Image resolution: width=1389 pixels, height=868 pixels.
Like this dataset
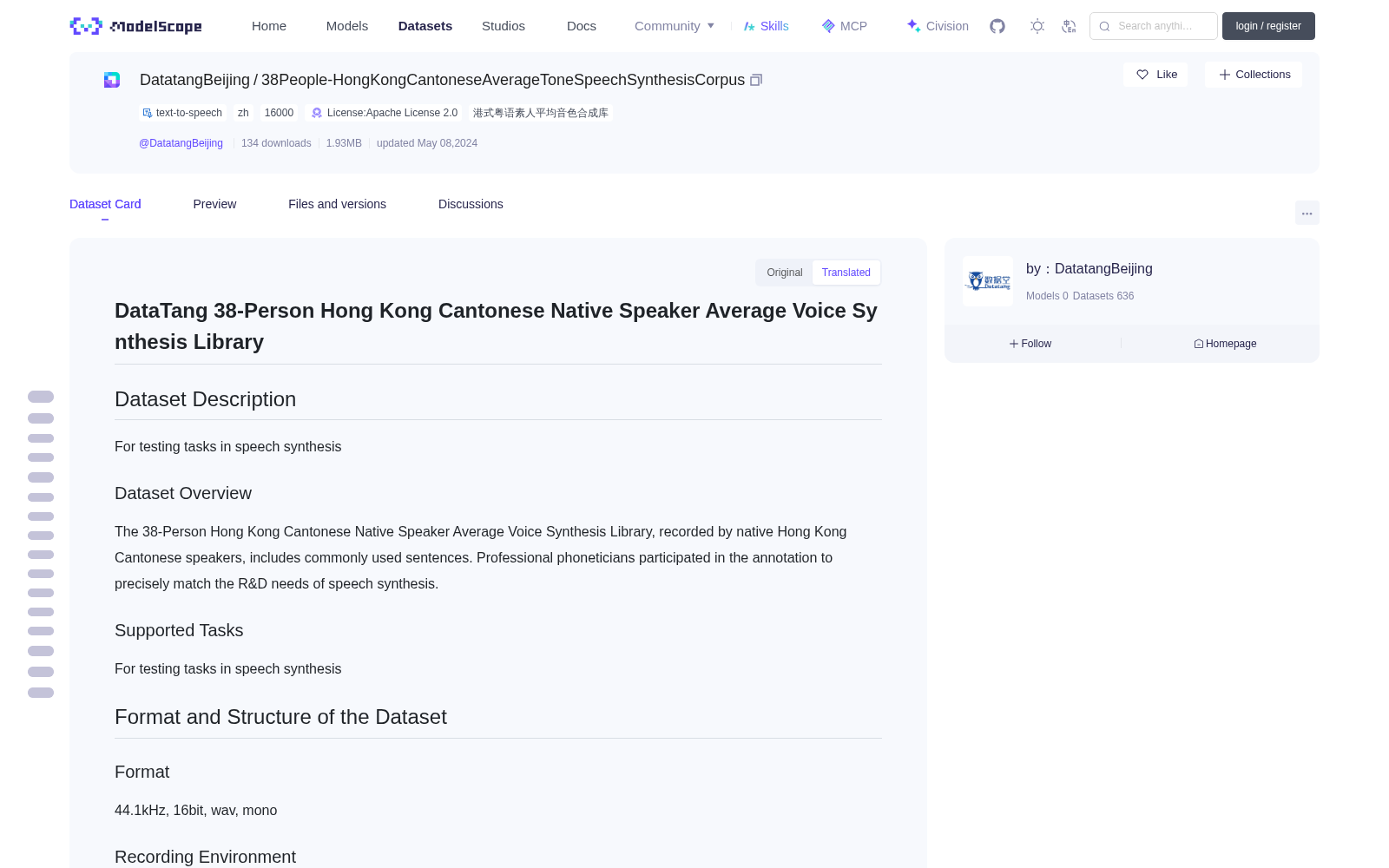click(1155, 75)
